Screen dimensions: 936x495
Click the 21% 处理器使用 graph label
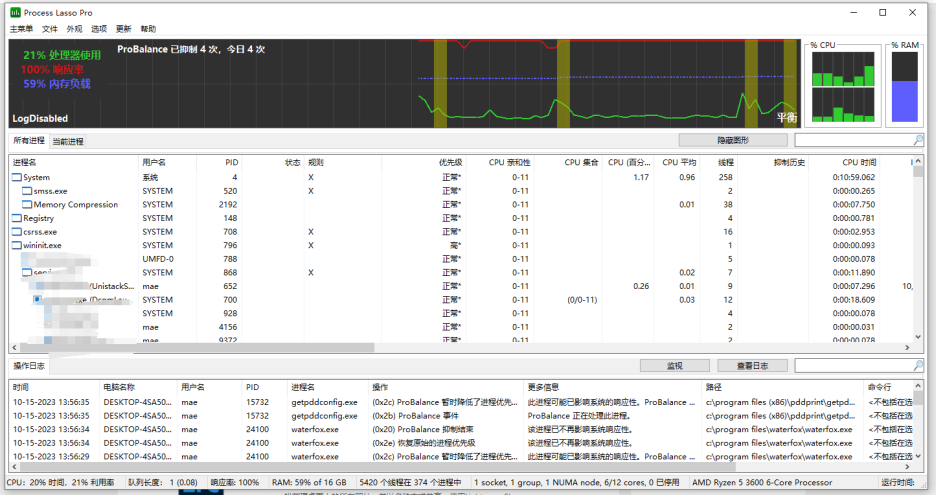pyautogui.click(x=62, y=55)
